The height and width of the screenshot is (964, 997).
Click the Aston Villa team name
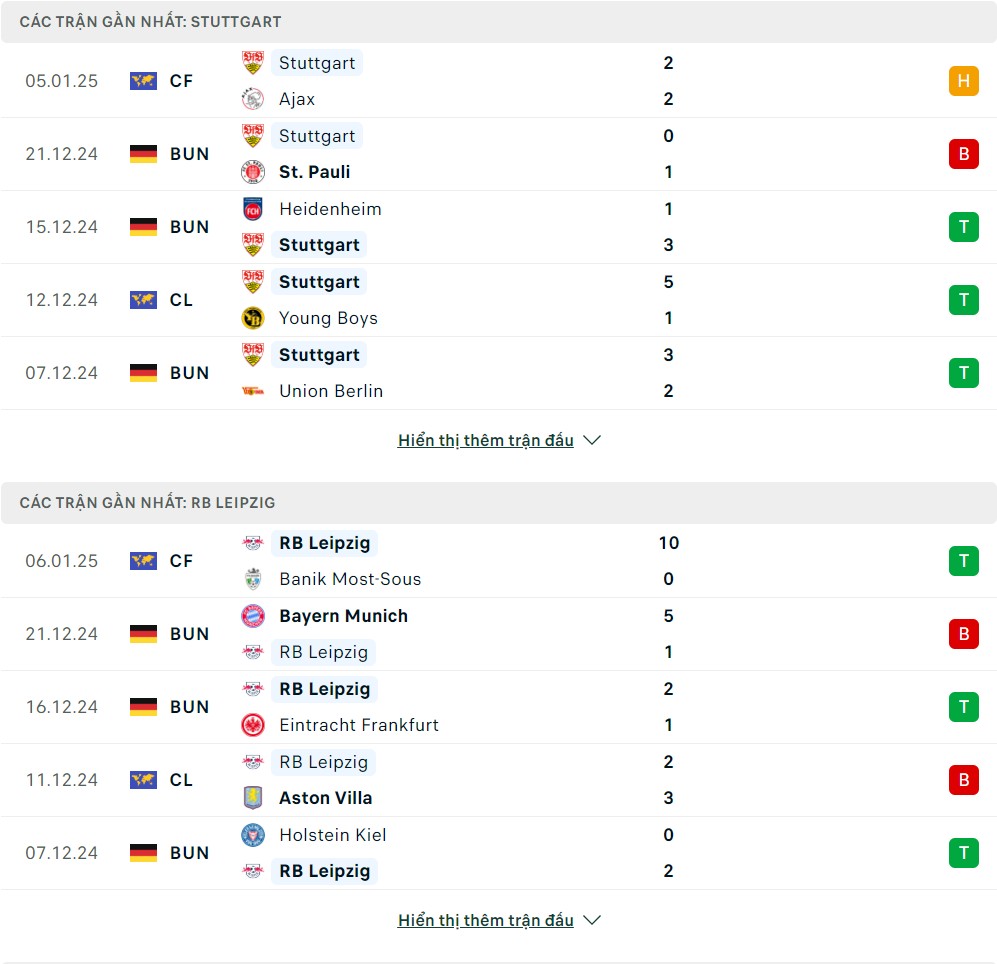point(326,797)
